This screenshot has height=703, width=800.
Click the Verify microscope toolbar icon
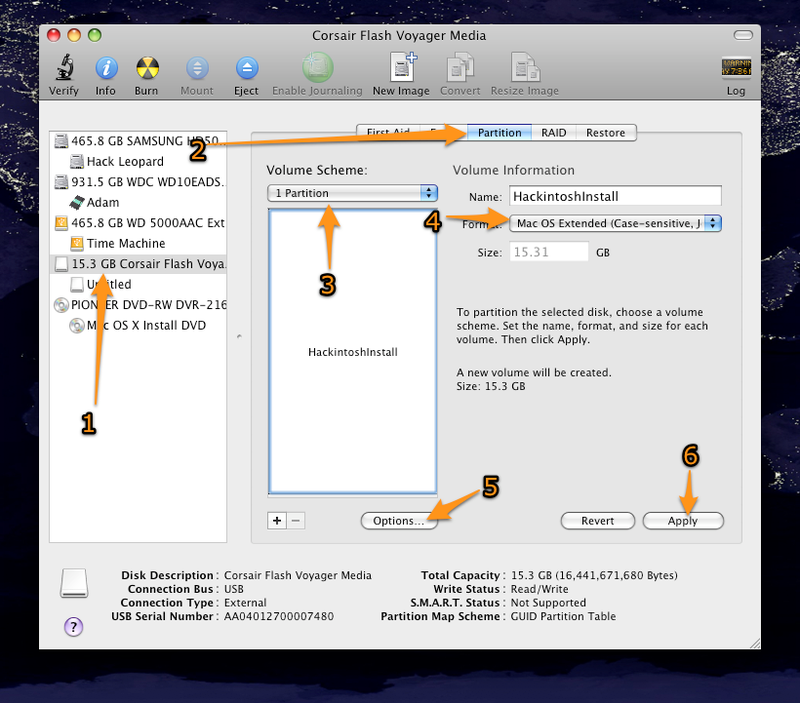pos(64,67)
